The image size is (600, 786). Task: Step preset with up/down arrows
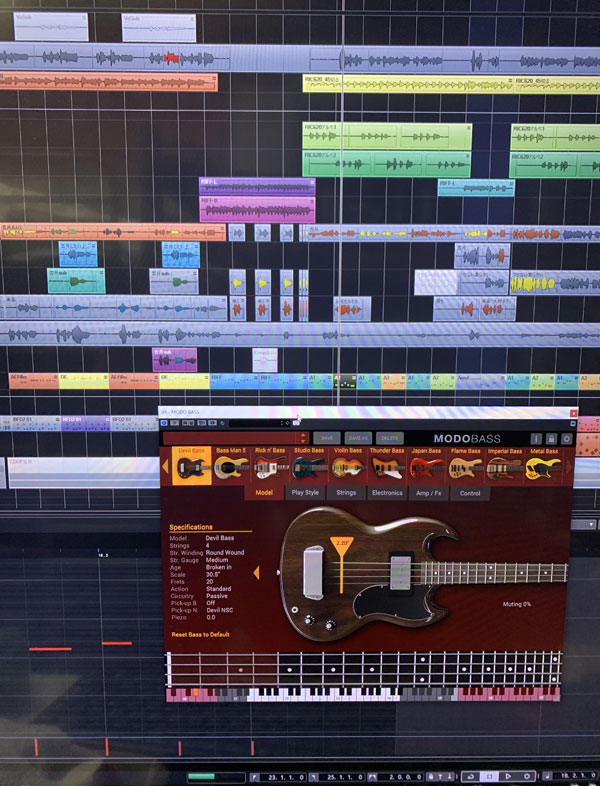tap(303, 439)
